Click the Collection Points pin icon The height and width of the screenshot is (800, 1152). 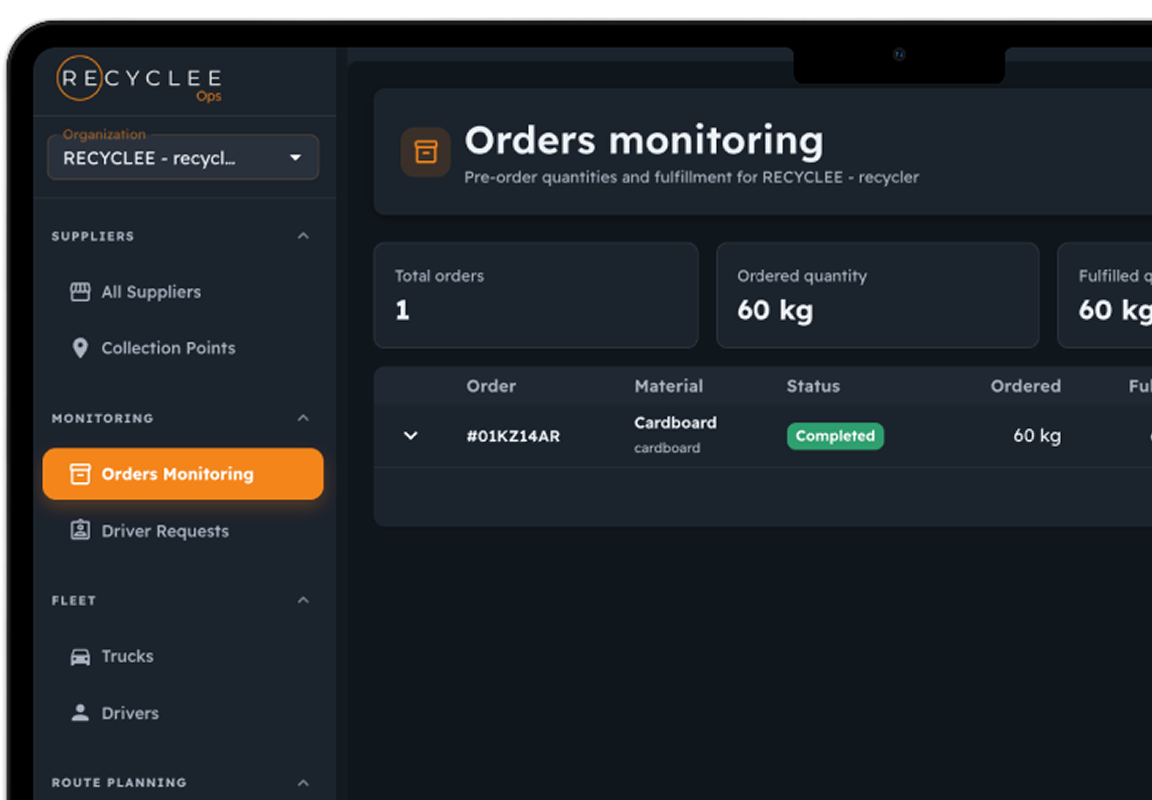80,347
